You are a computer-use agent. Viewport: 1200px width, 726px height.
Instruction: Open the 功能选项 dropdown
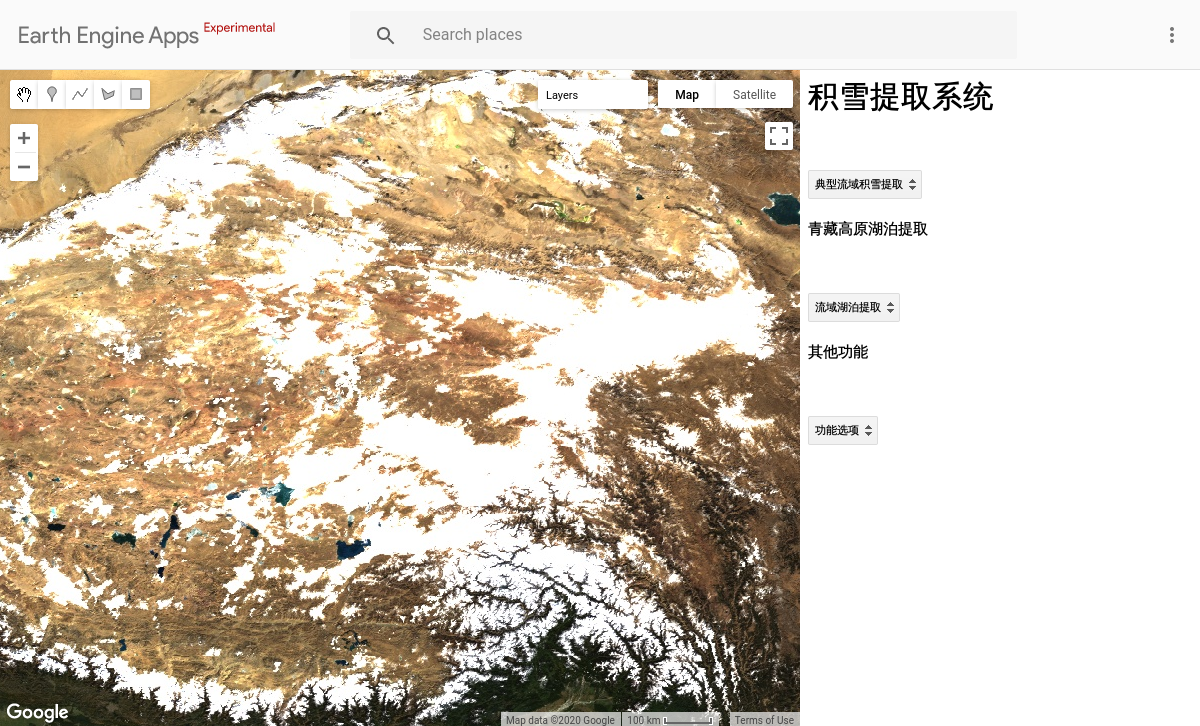coord(842,430)
